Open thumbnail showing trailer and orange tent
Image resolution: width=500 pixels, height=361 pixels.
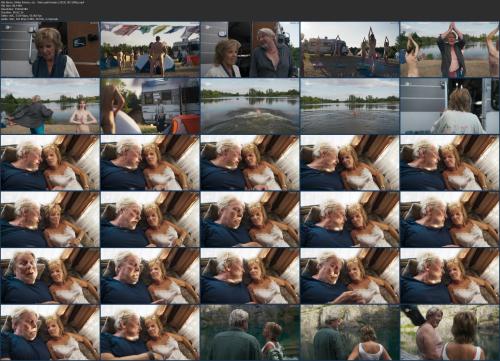[x=150, y=106]
